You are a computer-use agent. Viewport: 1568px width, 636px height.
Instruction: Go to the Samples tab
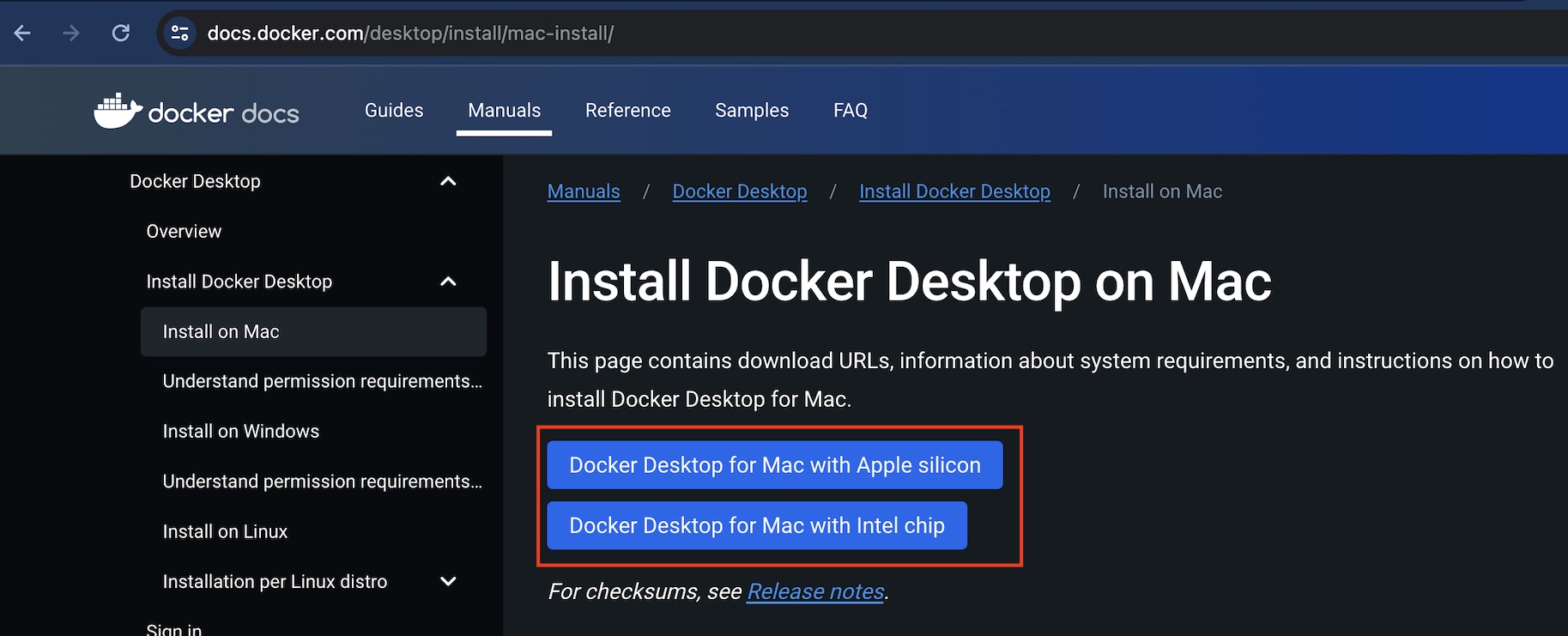point(752,111)
